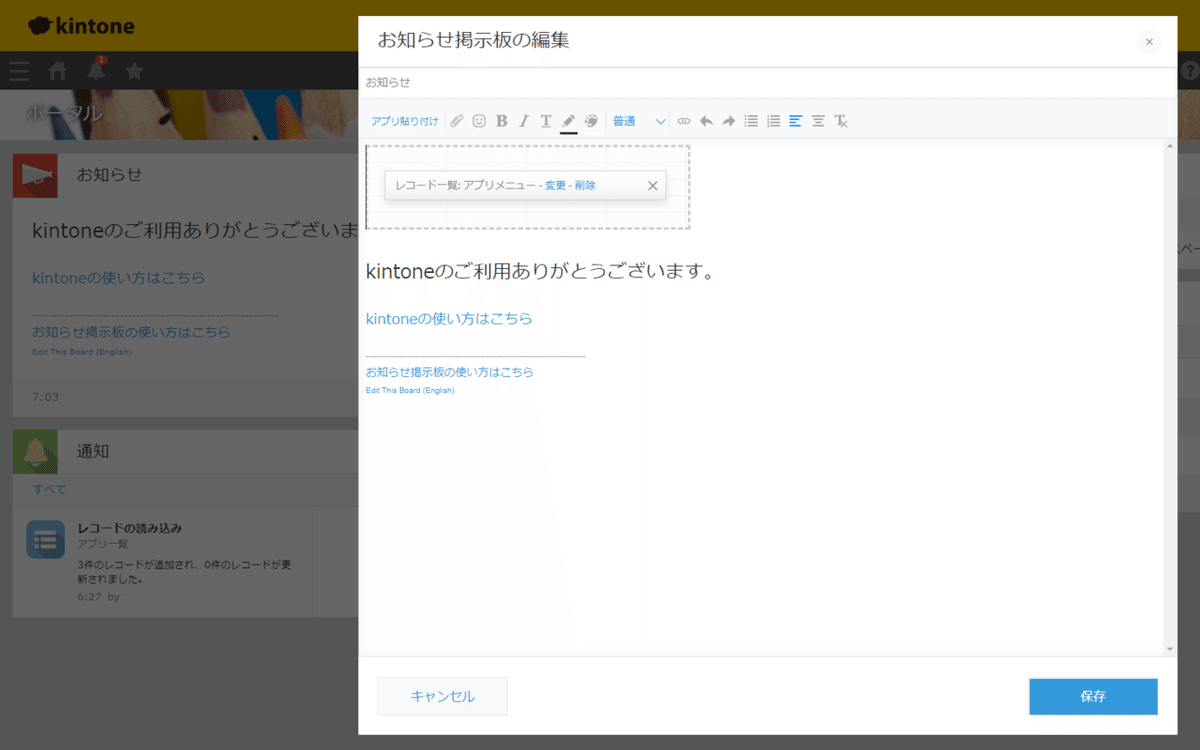
Task: Toggle italic text formatting
Action: (x=524, y=120)
